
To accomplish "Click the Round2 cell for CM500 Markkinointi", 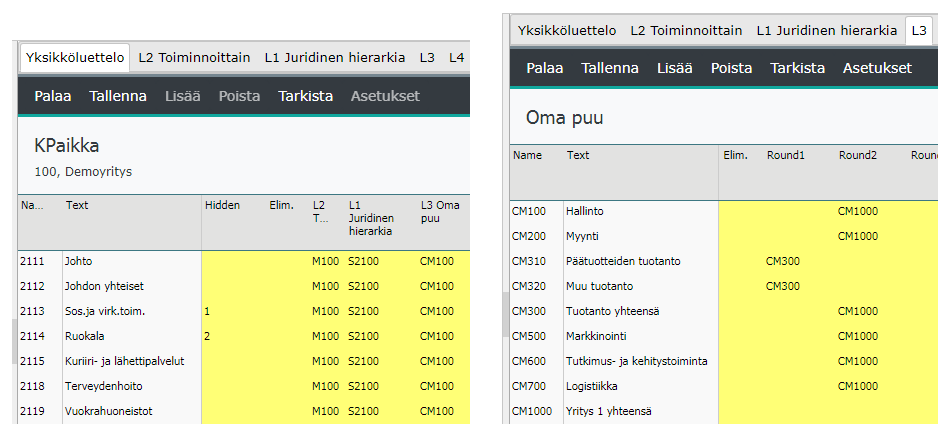I will [x=858, y=336].
